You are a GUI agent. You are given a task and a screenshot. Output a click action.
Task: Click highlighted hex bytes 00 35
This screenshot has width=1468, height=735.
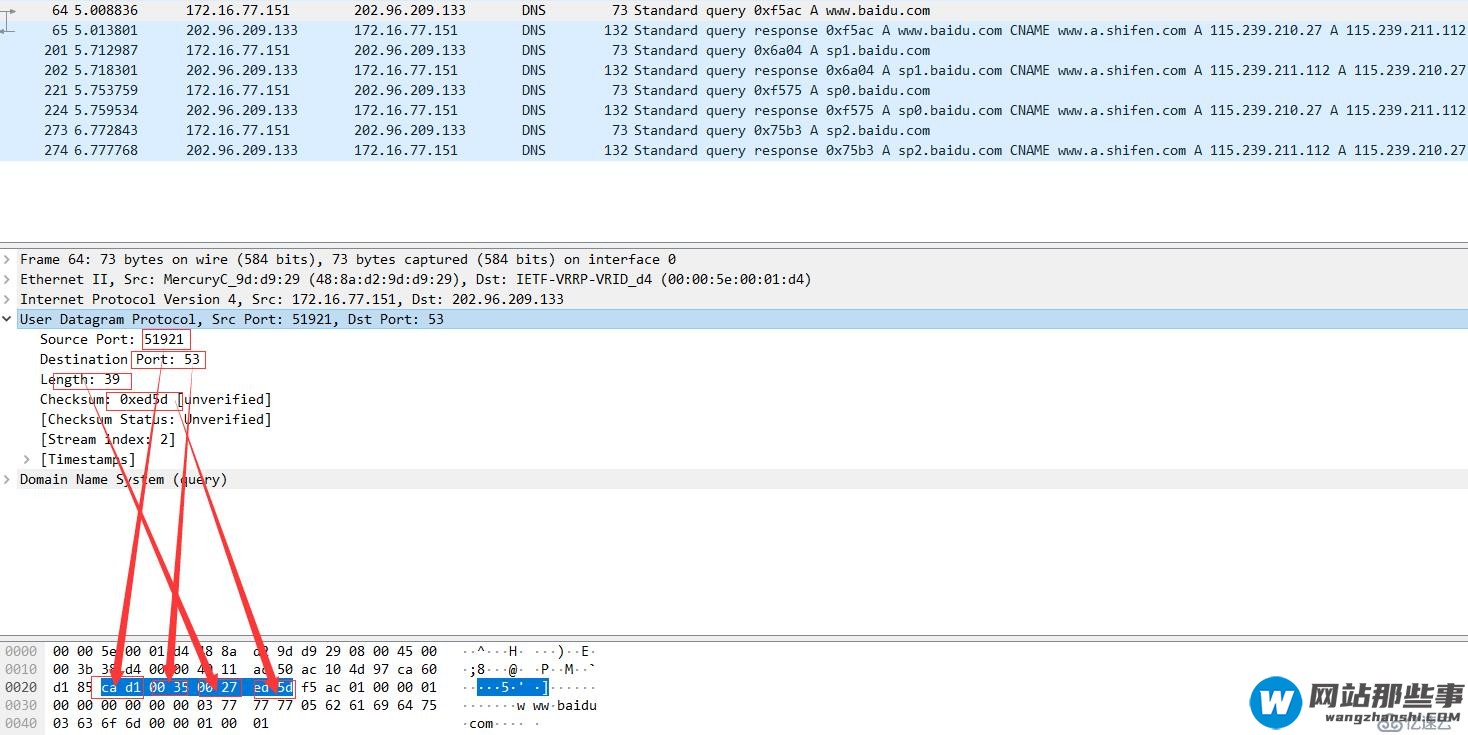(x=170, y=687)
